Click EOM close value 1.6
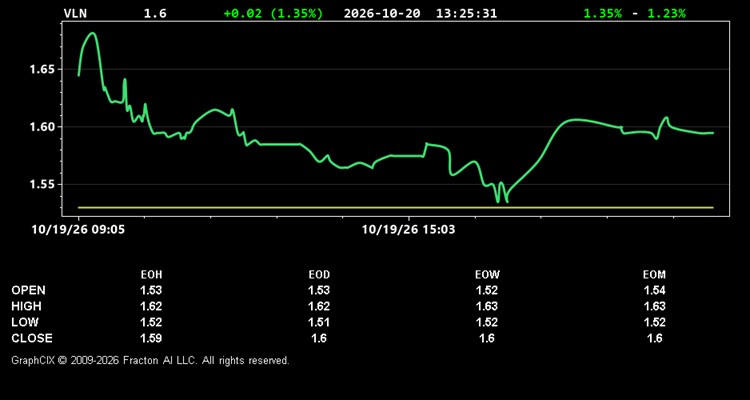The height and width of the screenshot is (400, 750). click(654, 338)
